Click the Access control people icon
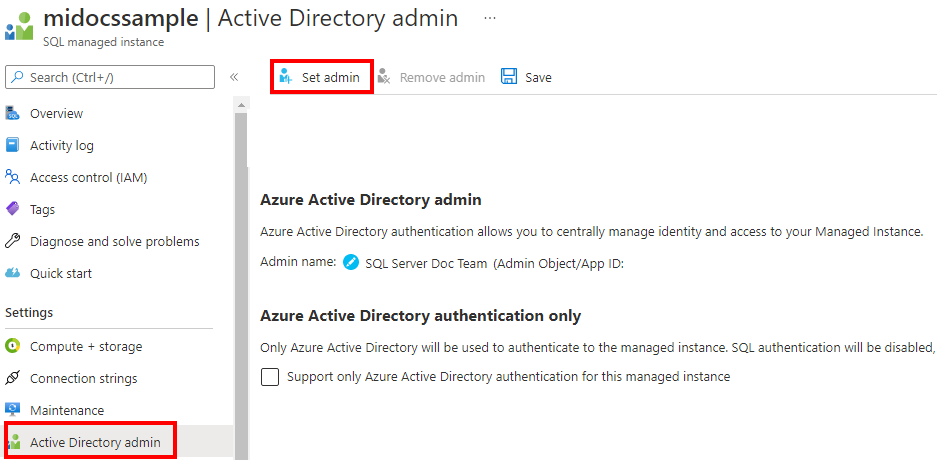This screenshot has height=460, width=937. (13, 177)
